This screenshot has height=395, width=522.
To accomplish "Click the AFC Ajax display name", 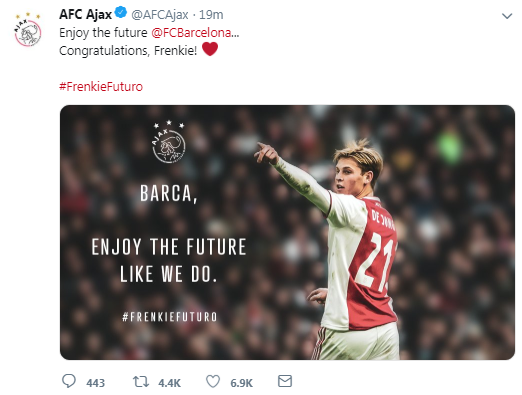I will point(85,14).
